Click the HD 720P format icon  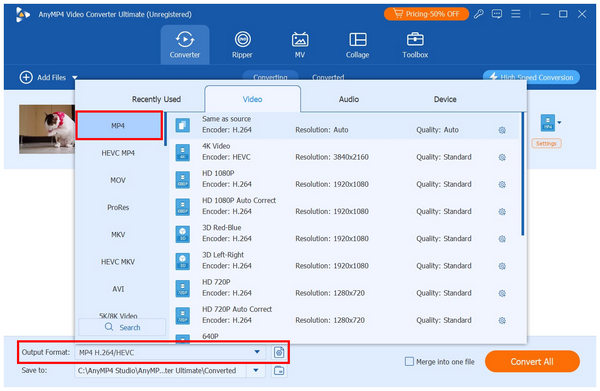coord(183,288)
